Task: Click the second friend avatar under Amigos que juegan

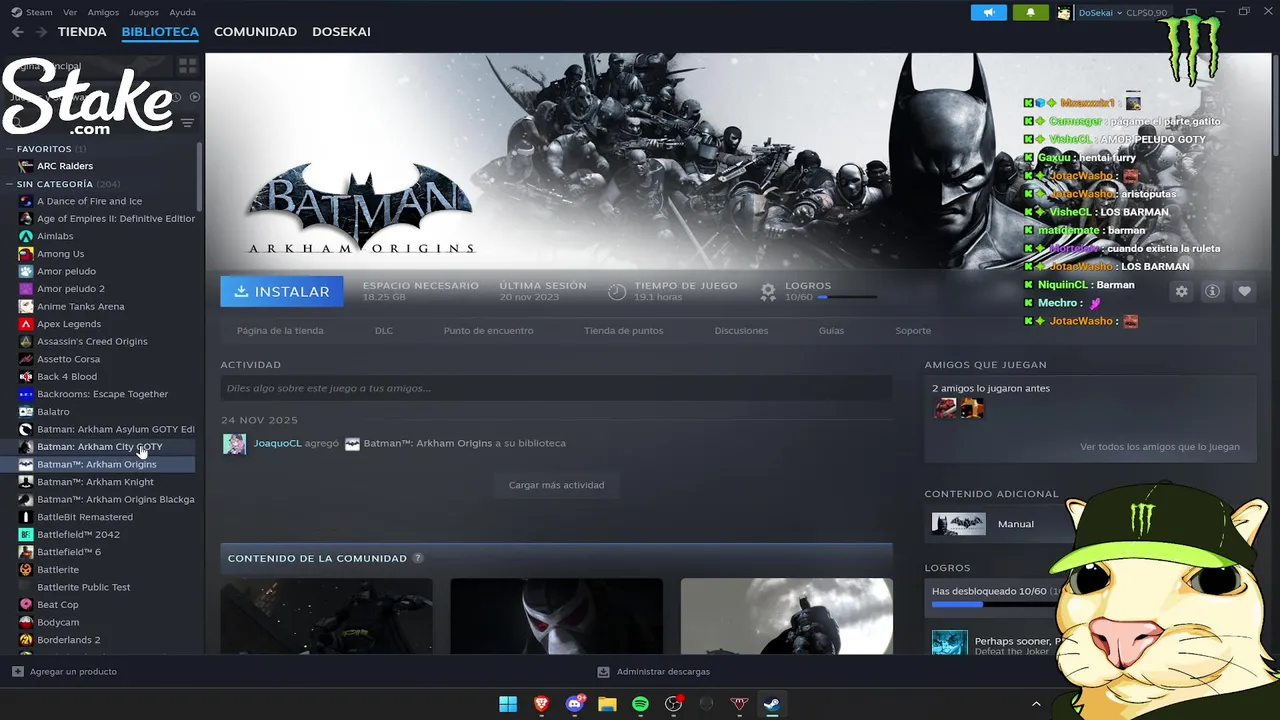Action: tap(972, 408)
